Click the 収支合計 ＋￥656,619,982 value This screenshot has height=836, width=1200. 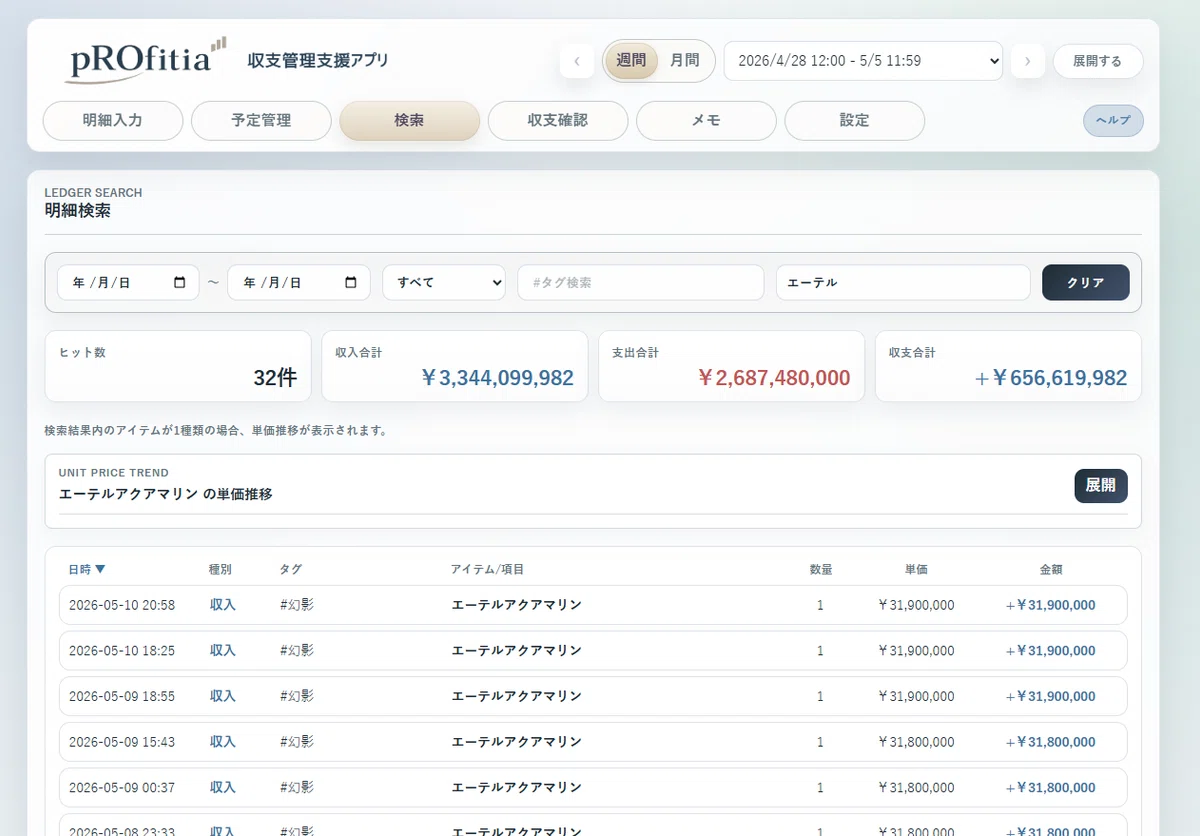click(1051, 378)
